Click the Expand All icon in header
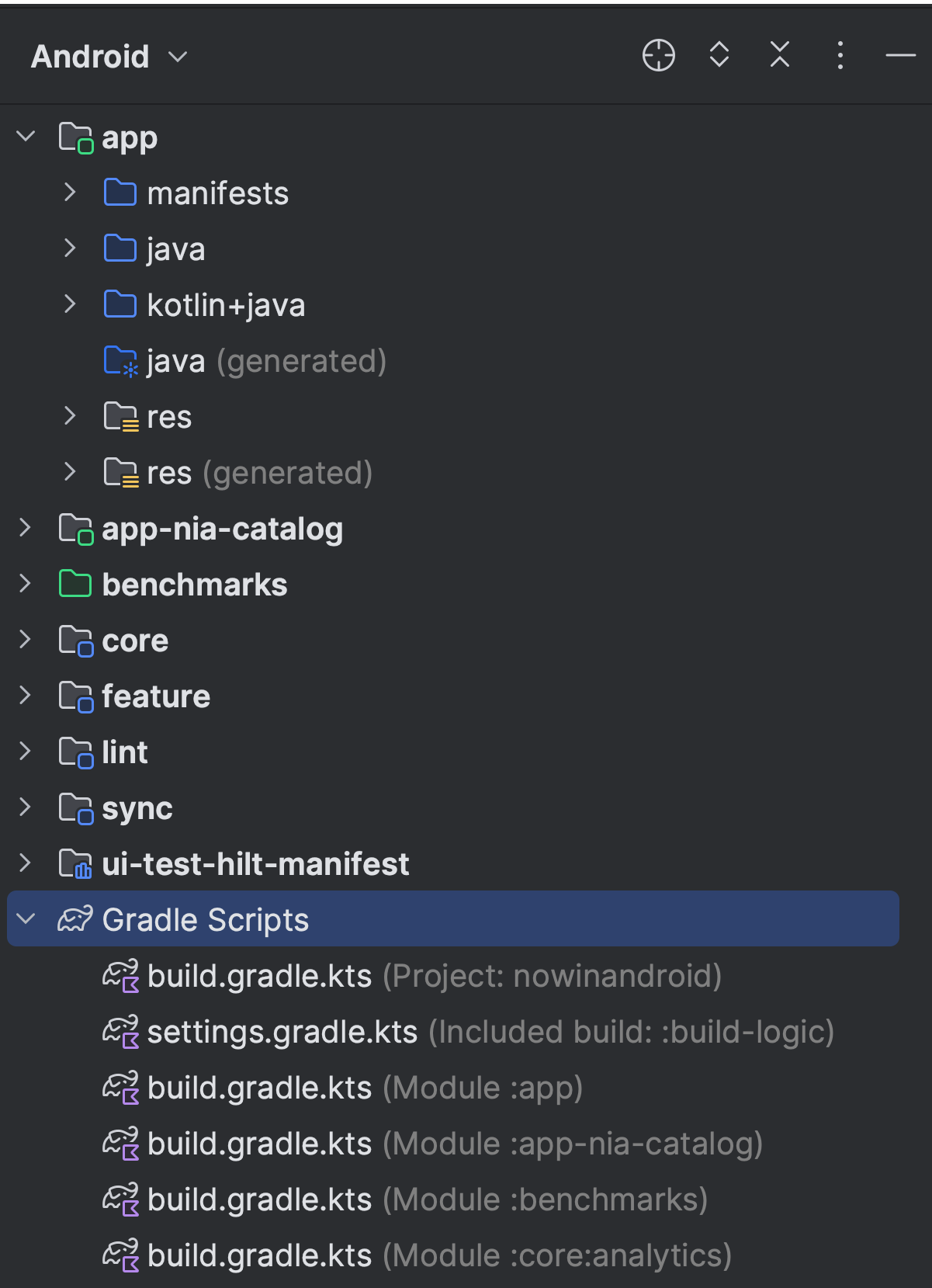Viewport: 932px width, 1288px height. pos(719,55)
